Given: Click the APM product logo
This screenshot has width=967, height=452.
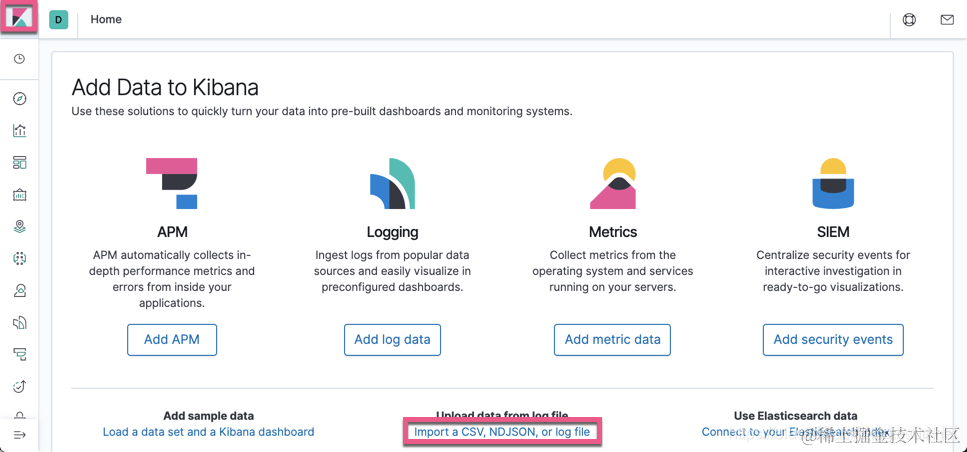Looking at the screenshot, I should click(171, 183).
